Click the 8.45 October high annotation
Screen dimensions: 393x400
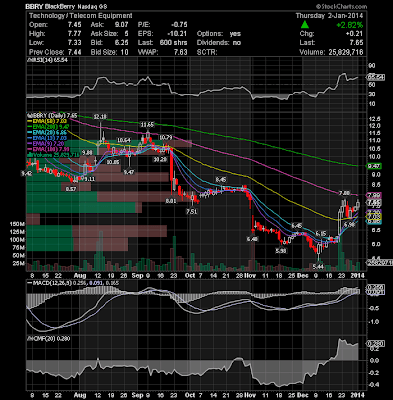tap(220, 180)
